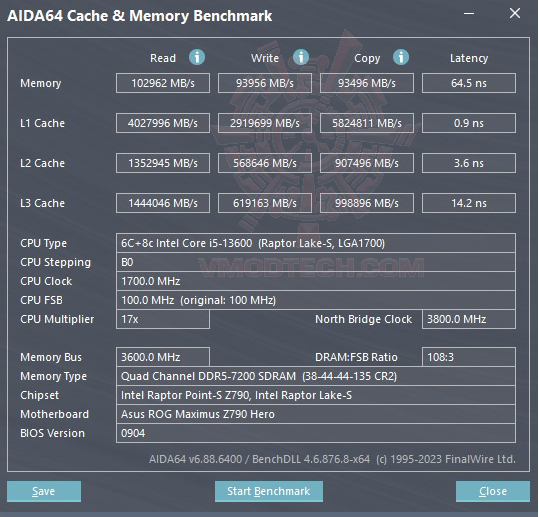Click Memory Bus value 3600.0 MHz
The image size is (539, 517).
[x=163, y=357]
